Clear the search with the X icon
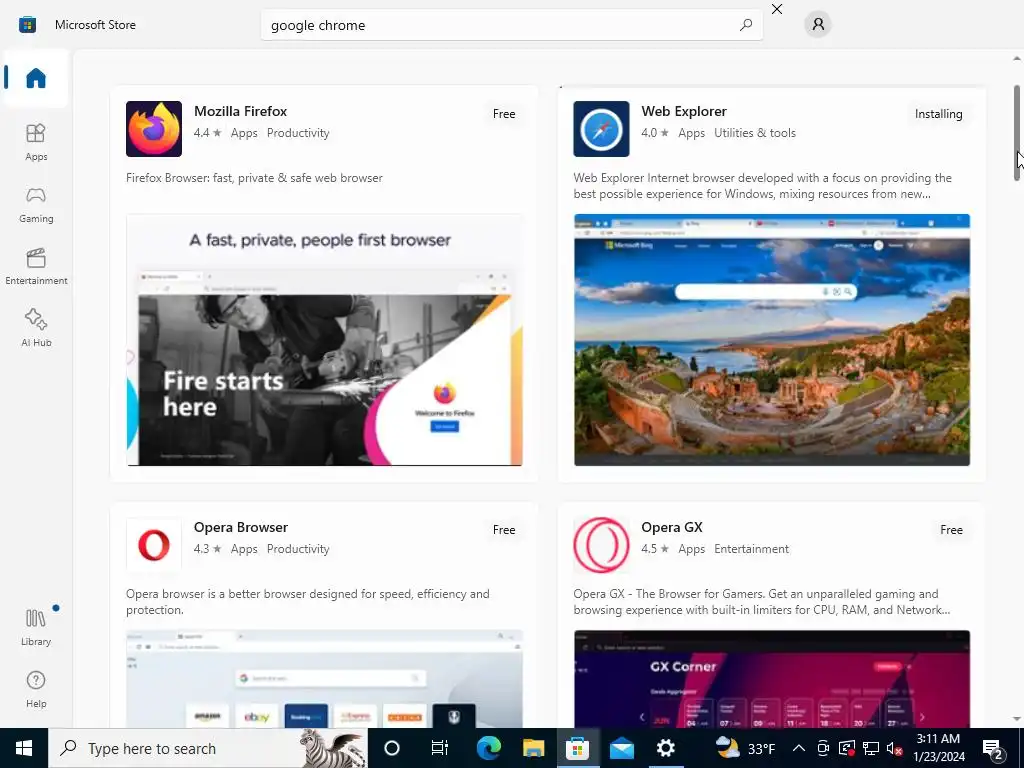 tap(777, 9)
